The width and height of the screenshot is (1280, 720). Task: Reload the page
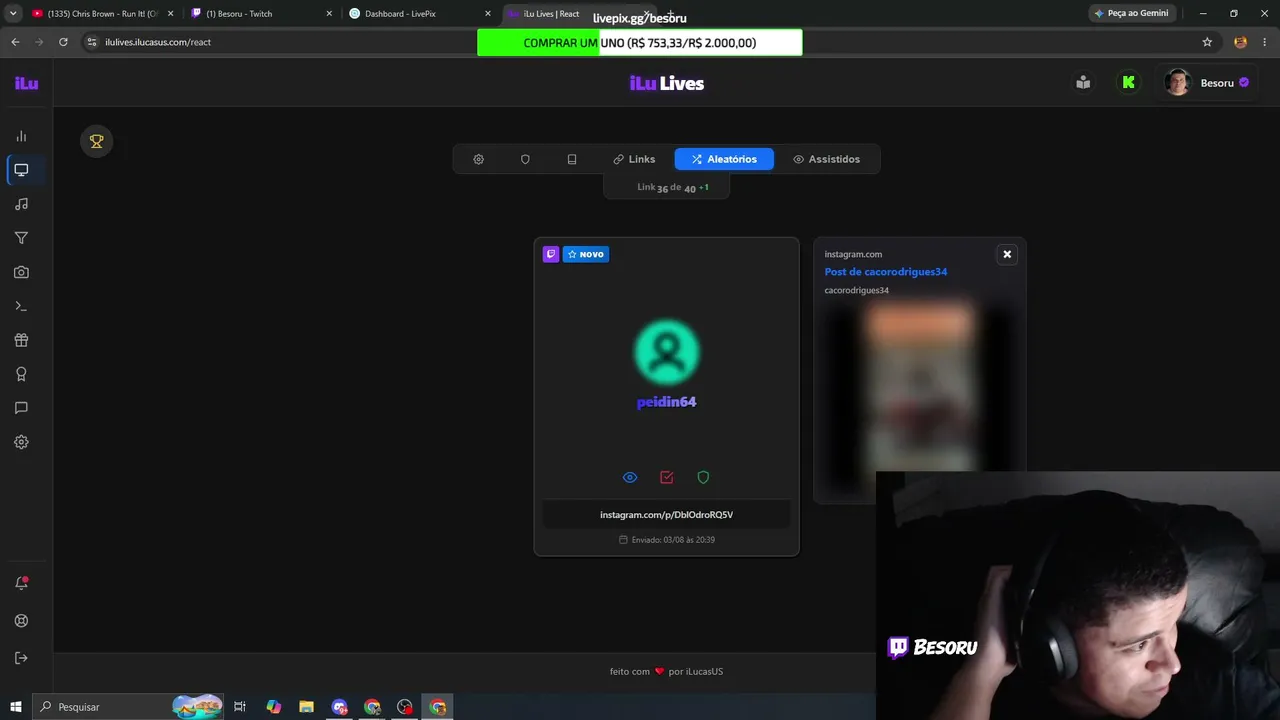pyautogui.click(x=63, y=42)
